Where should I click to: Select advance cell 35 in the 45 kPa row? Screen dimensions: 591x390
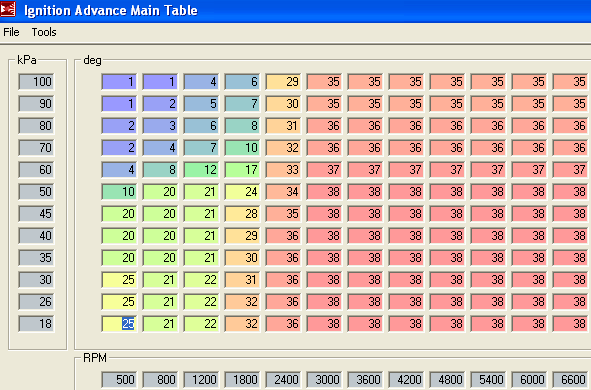tap(283, 214)
